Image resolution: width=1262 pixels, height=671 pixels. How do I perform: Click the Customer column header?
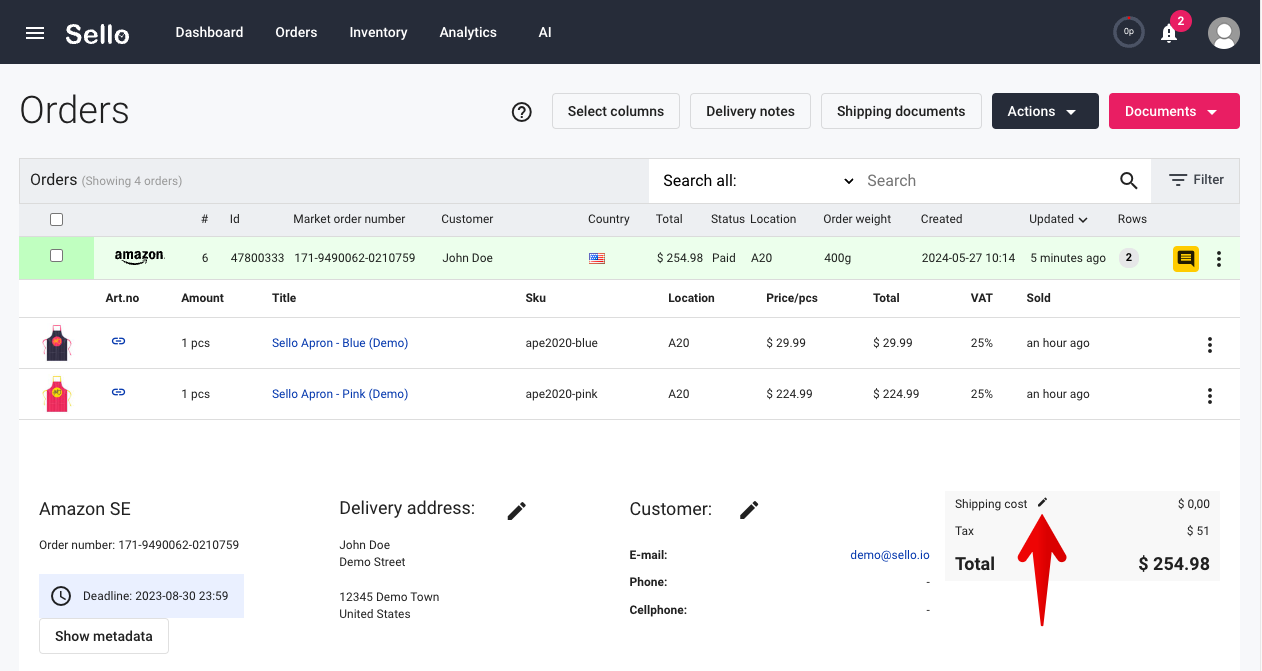[x=467, y=219]
